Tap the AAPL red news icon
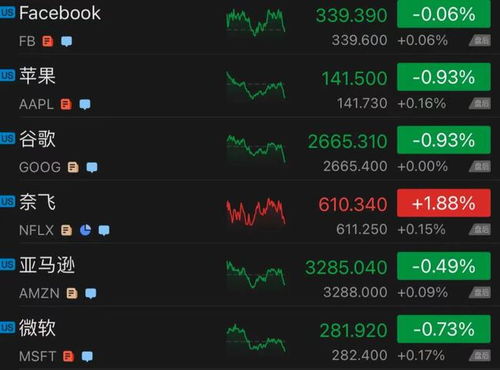500x370 pixels. click(x=66, y=104)
